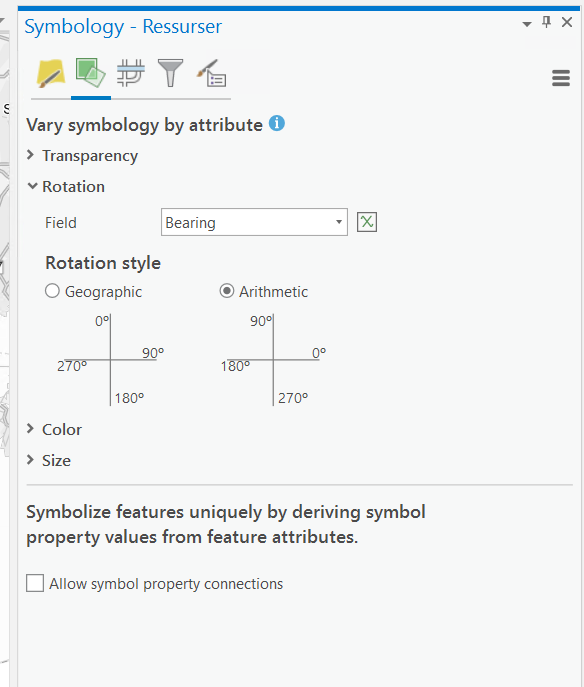Viewport: 584px width, 687px height.
Task: Close the Symbology pane
Action: click(x=567, y=22)
